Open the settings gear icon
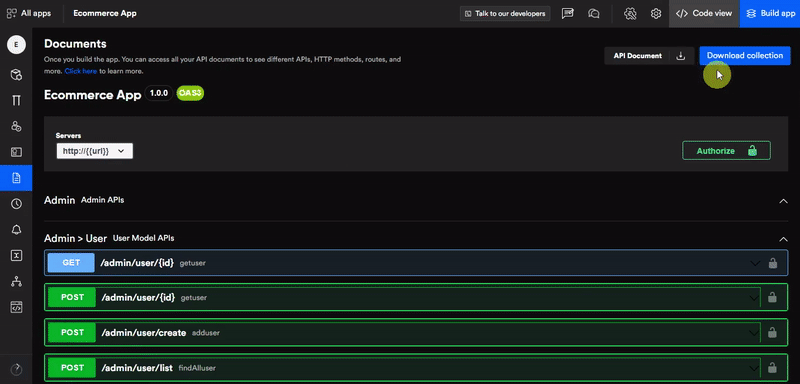This screenshot has height=384, width=800. pos(656,14)
